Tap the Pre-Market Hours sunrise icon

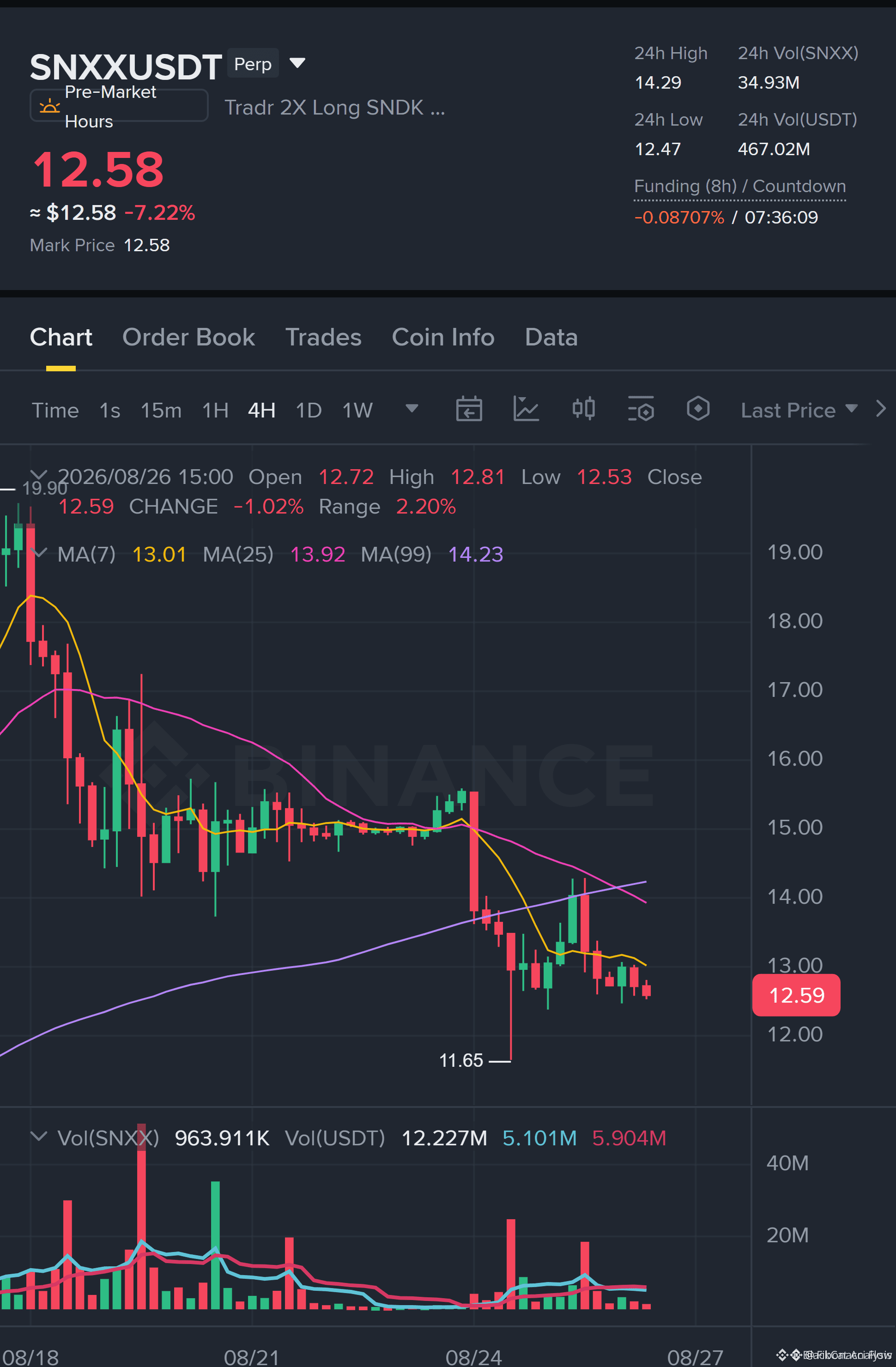[49, 106]
